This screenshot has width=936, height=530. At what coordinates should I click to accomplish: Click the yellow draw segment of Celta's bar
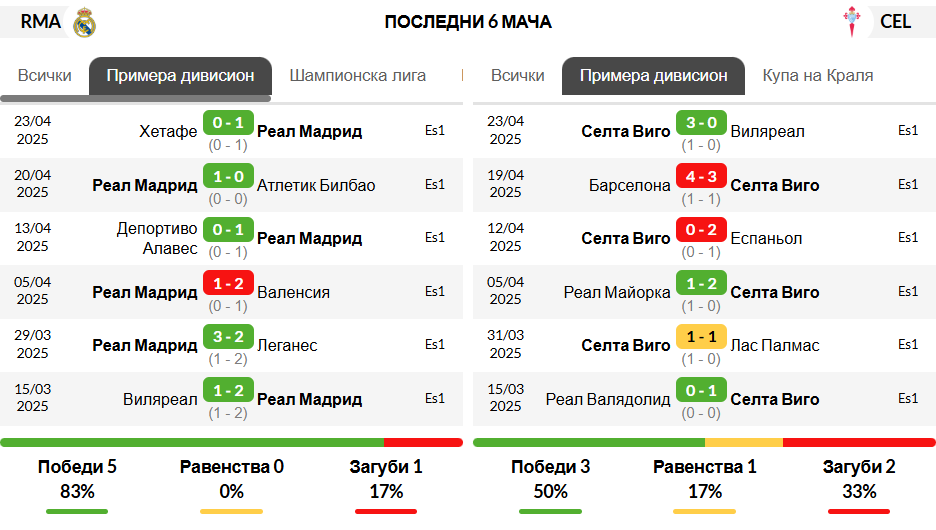pyautogui.click(x=744, y=443)
